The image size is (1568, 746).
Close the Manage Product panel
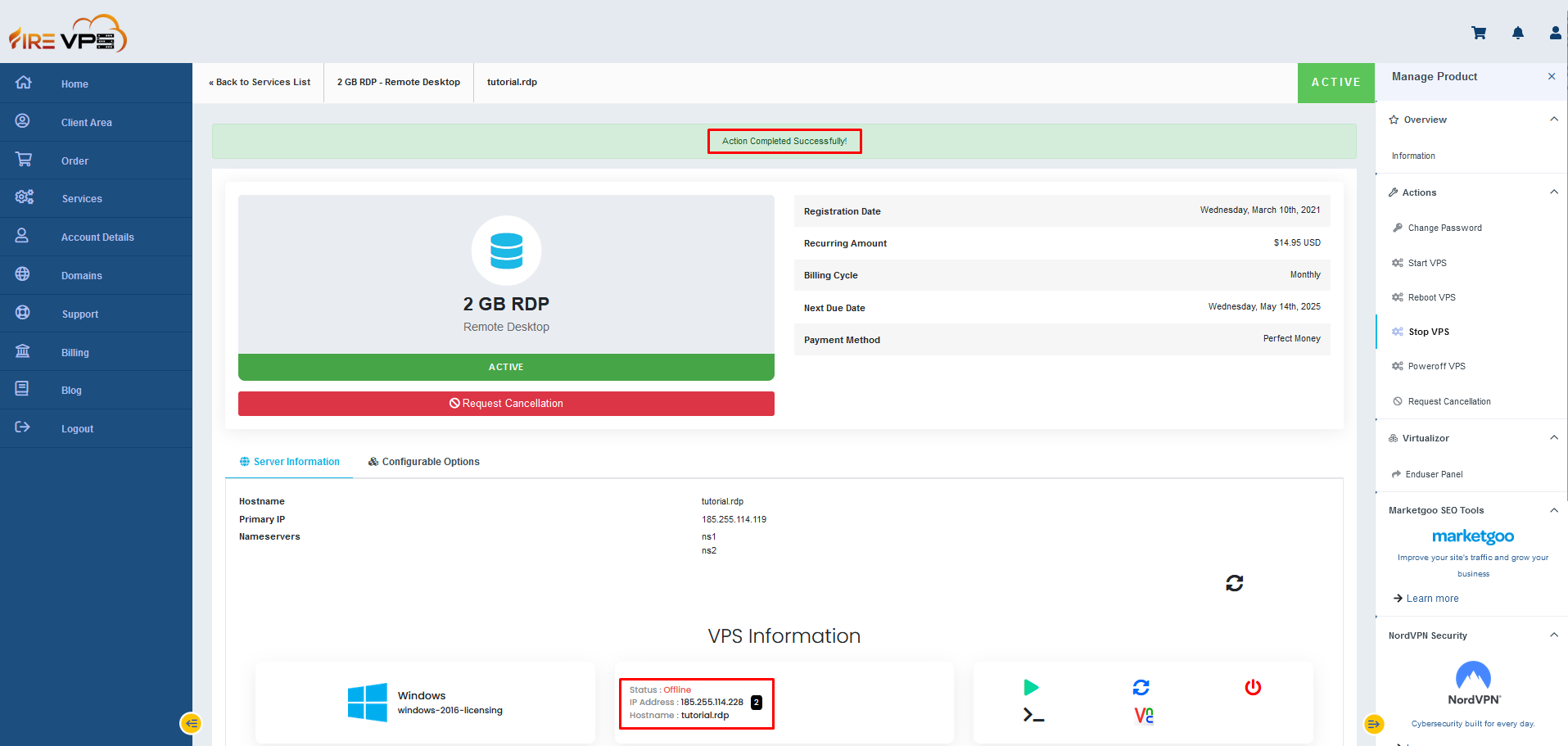(x=1552, y=76)
